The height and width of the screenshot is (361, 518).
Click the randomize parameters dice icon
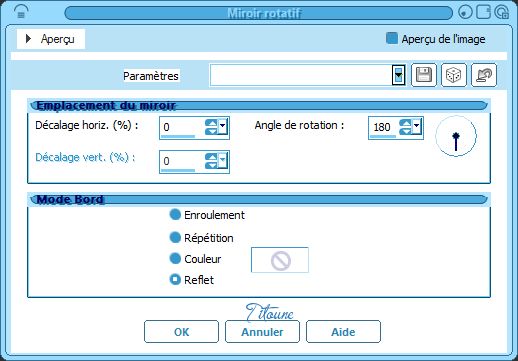454,75
